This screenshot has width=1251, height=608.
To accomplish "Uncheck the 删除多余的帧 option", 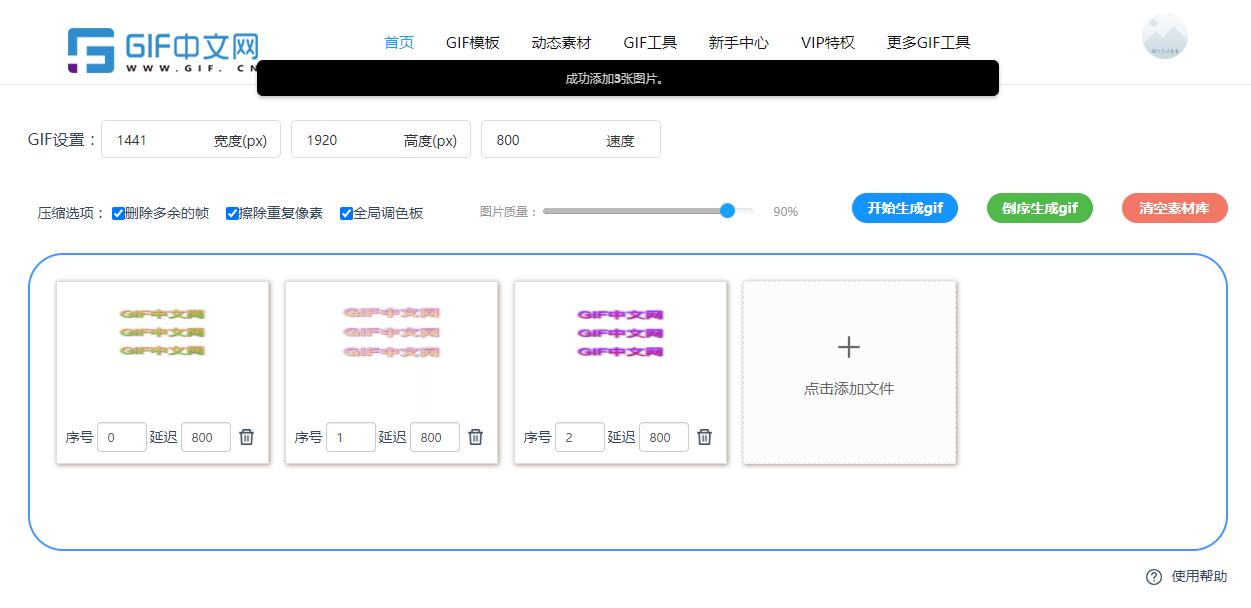I will 118,212.
